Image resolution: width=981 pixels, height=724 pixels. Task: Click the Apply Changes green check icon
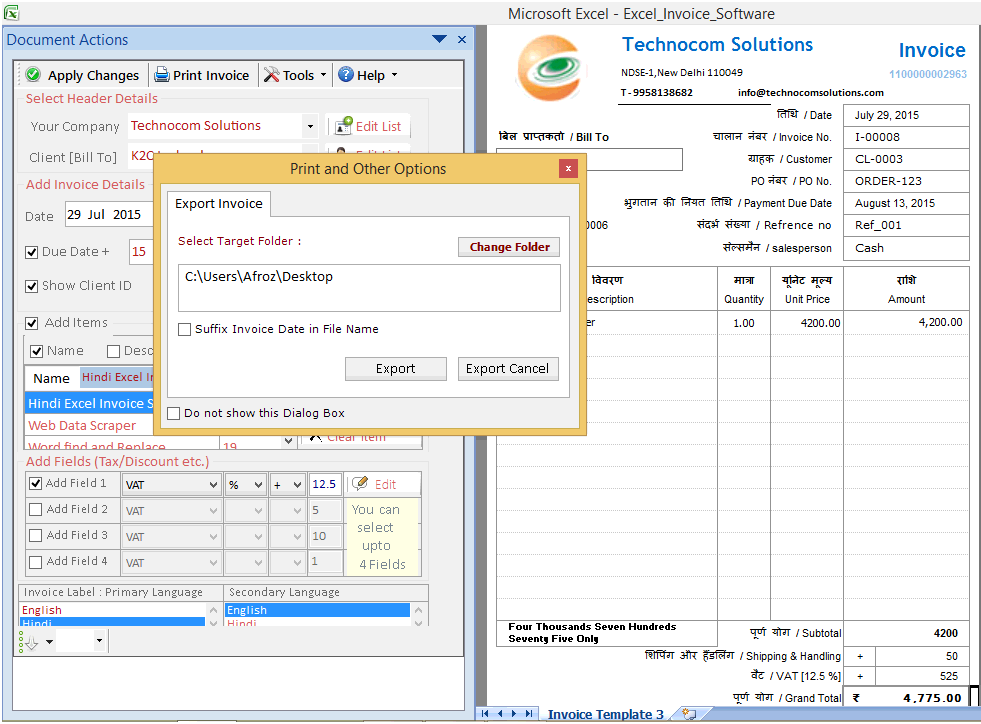33,74
